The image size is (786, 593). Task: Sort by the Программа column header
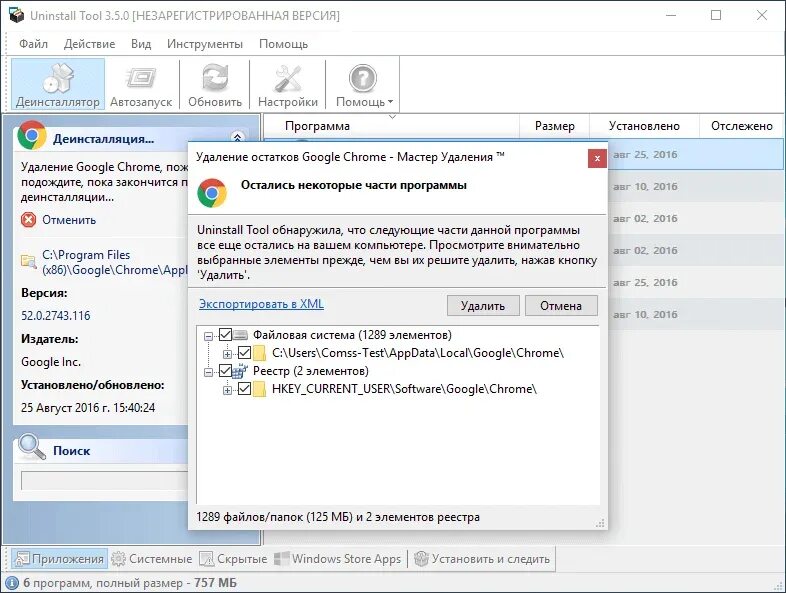coord(391,126)
